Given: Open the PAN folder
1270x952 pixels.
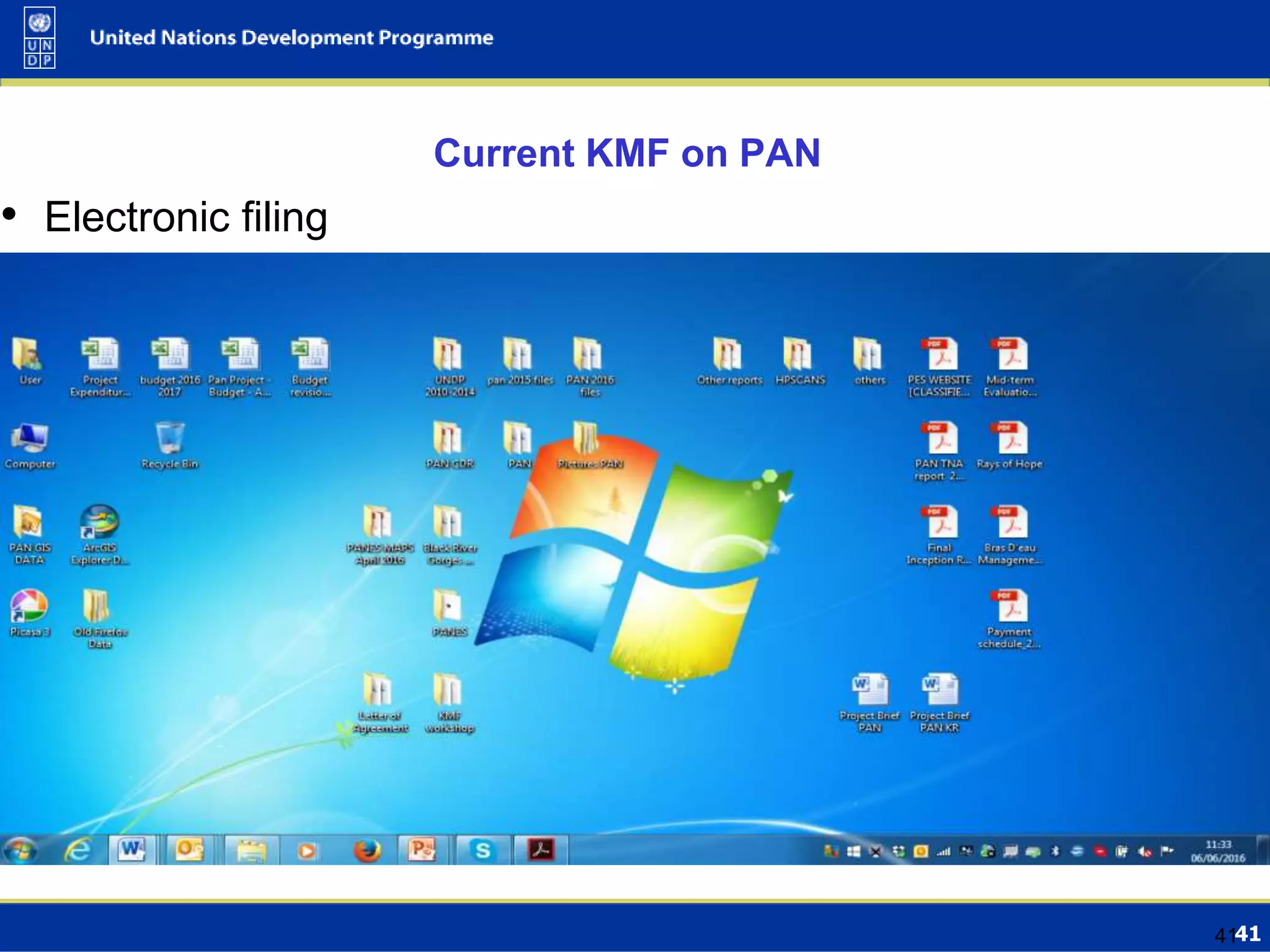Looking at the screenshot, I should click(519, 438).
